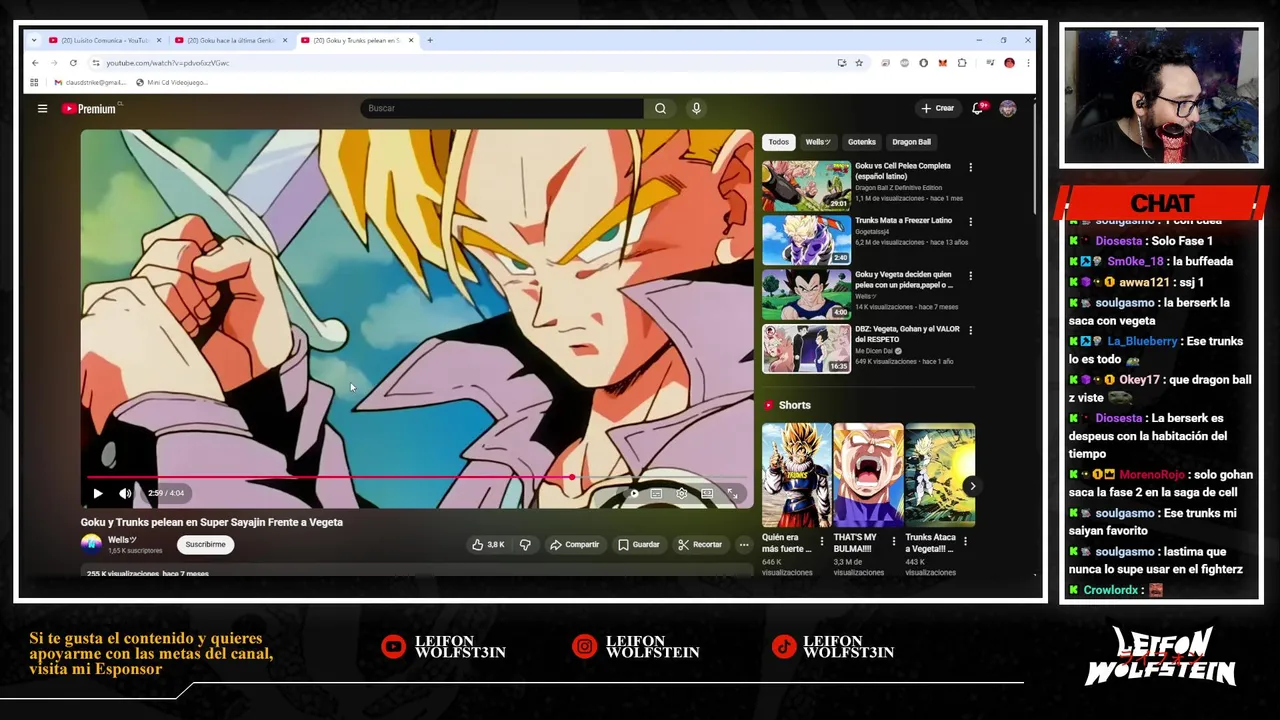Open player settings gear
This screenshot has height=720, width=1280.
click(682, 493)
